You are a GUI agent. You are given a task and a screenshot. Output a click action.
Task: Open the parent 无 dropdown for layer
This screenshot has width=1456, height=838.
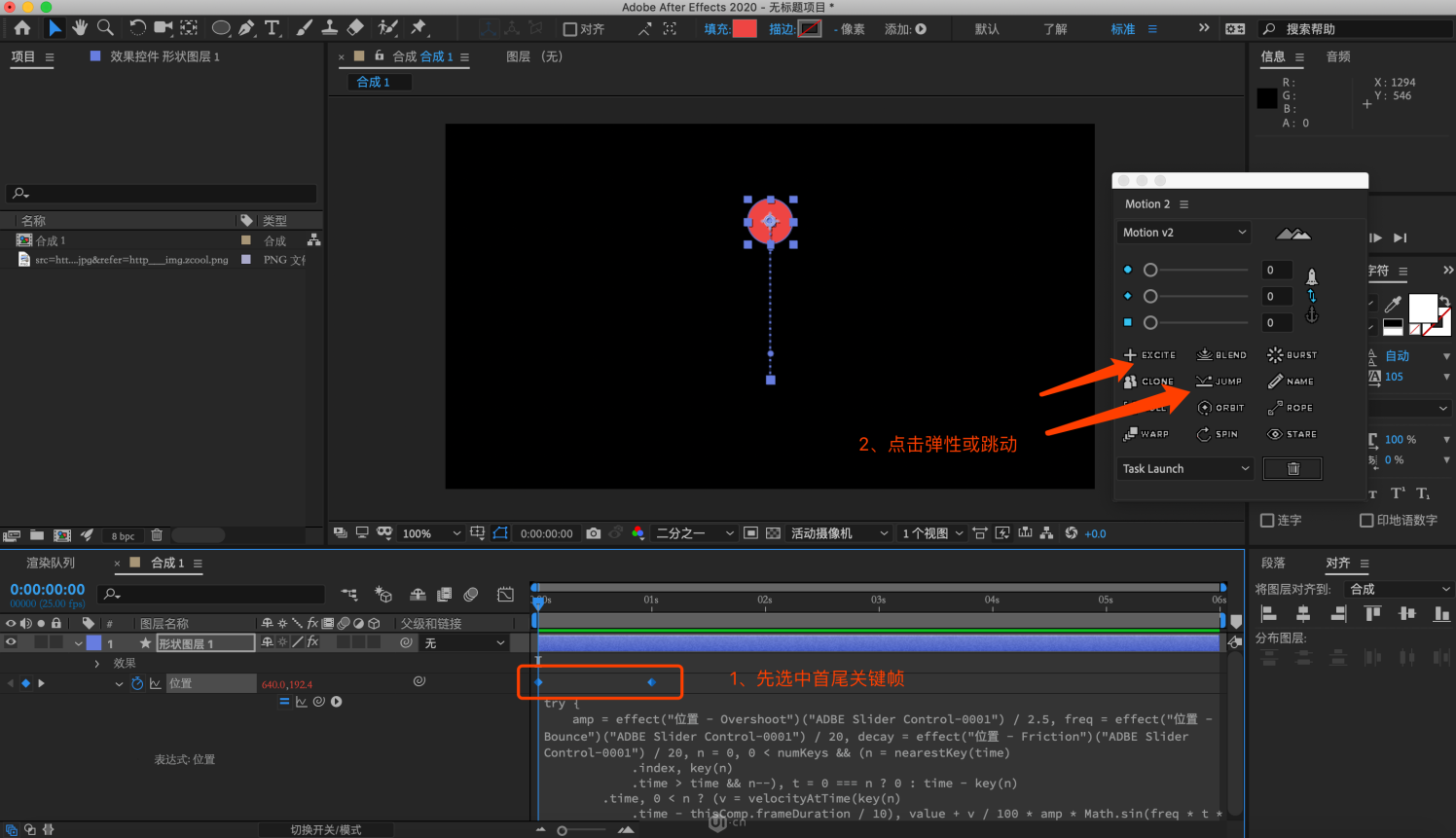(464, 643)
